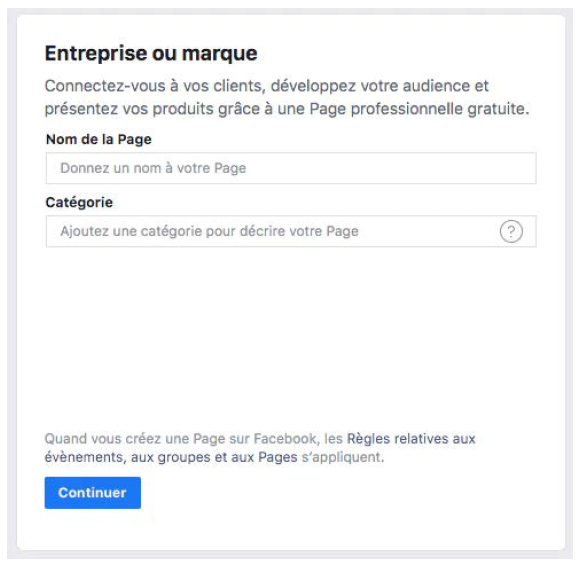Click the Ajoutez une catégorie placeholder text

pyautogui.click(x=209, y=231)
